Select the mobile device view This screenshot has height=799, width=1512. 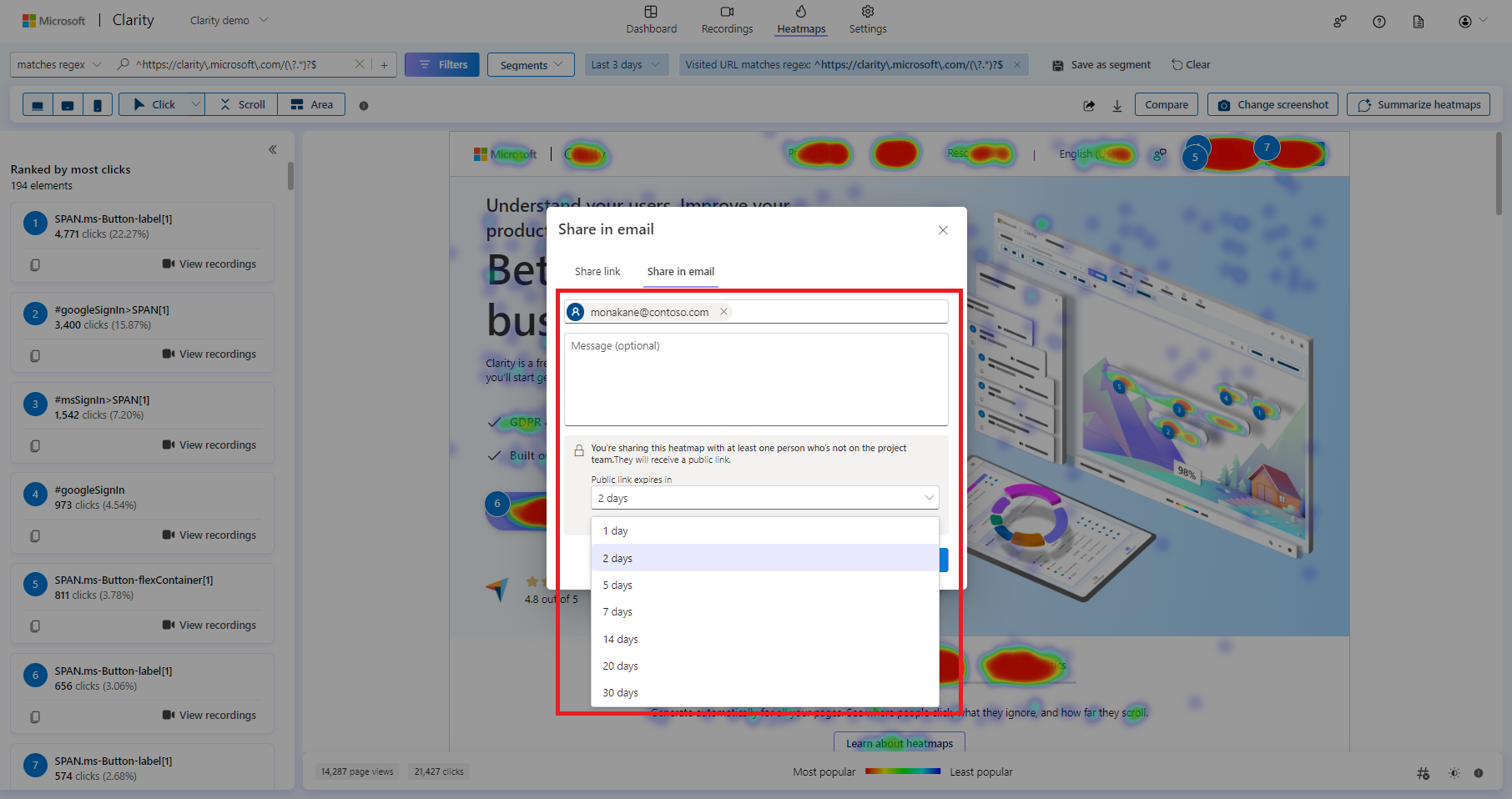[98, 105]
